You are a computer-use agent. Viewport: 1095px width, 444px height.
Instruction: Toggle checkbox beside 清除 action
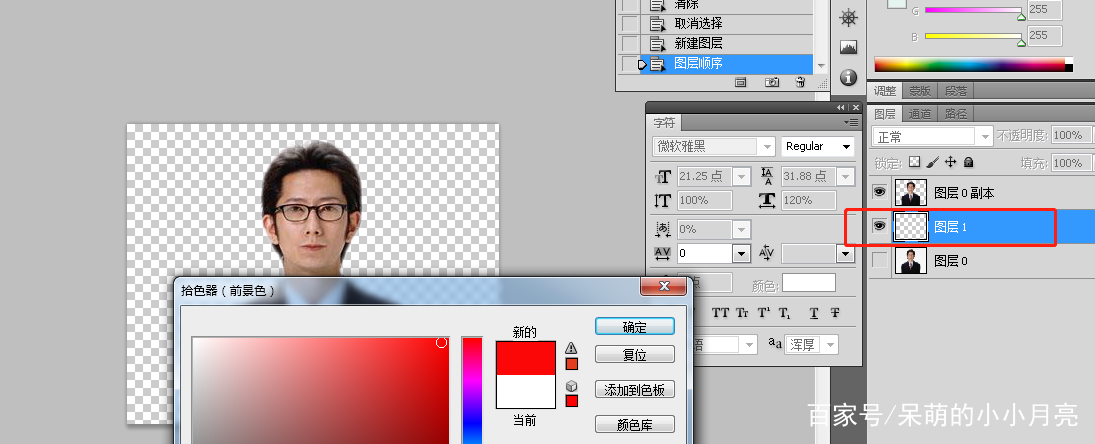pyautogui.click(x=629, y=5)
